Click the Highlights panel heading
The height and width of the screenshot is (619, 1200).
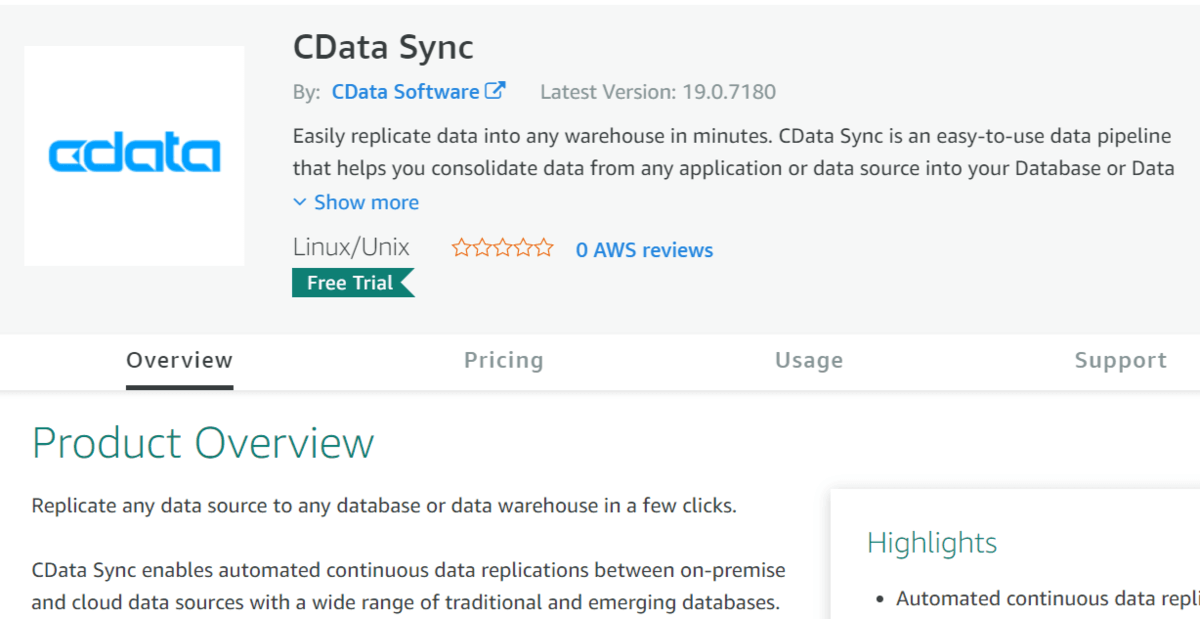pos(932,543)
